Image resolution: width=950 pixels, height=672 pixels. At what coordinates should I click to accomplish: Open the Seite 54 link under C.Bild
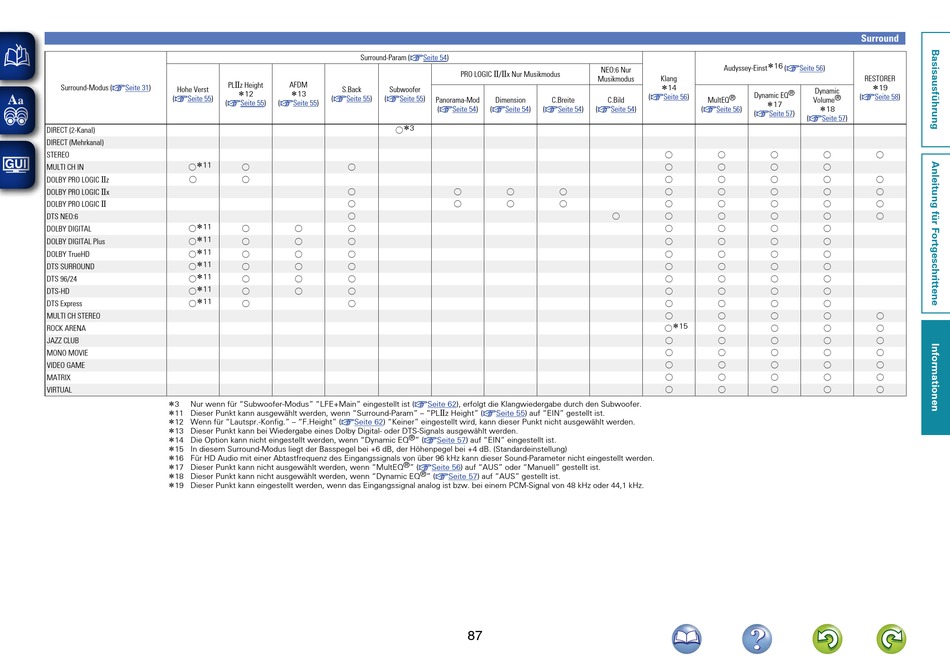(622, 109)
